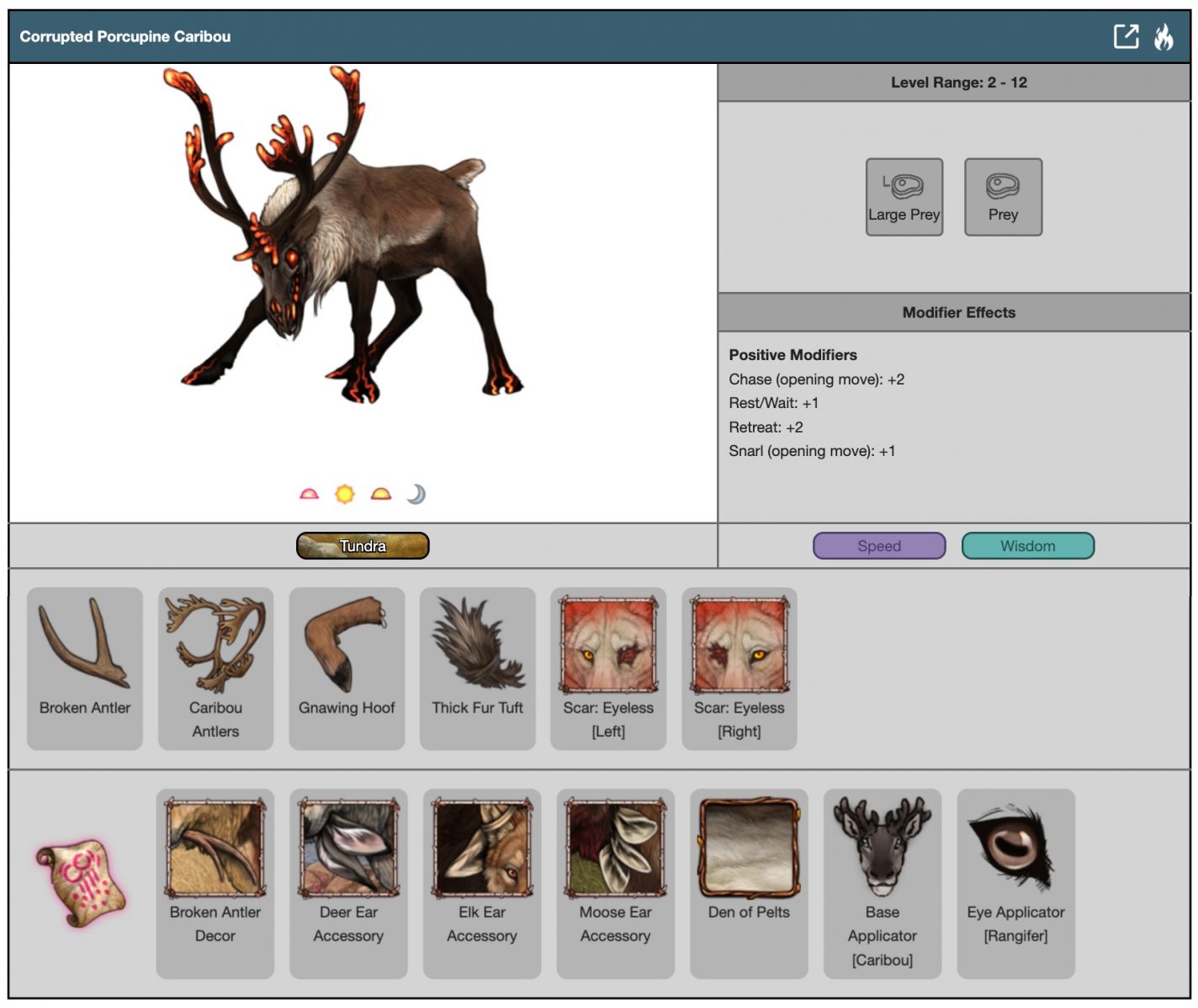Select the Caribou Antlers item
1198x1008 pixels.
(215, 668)
